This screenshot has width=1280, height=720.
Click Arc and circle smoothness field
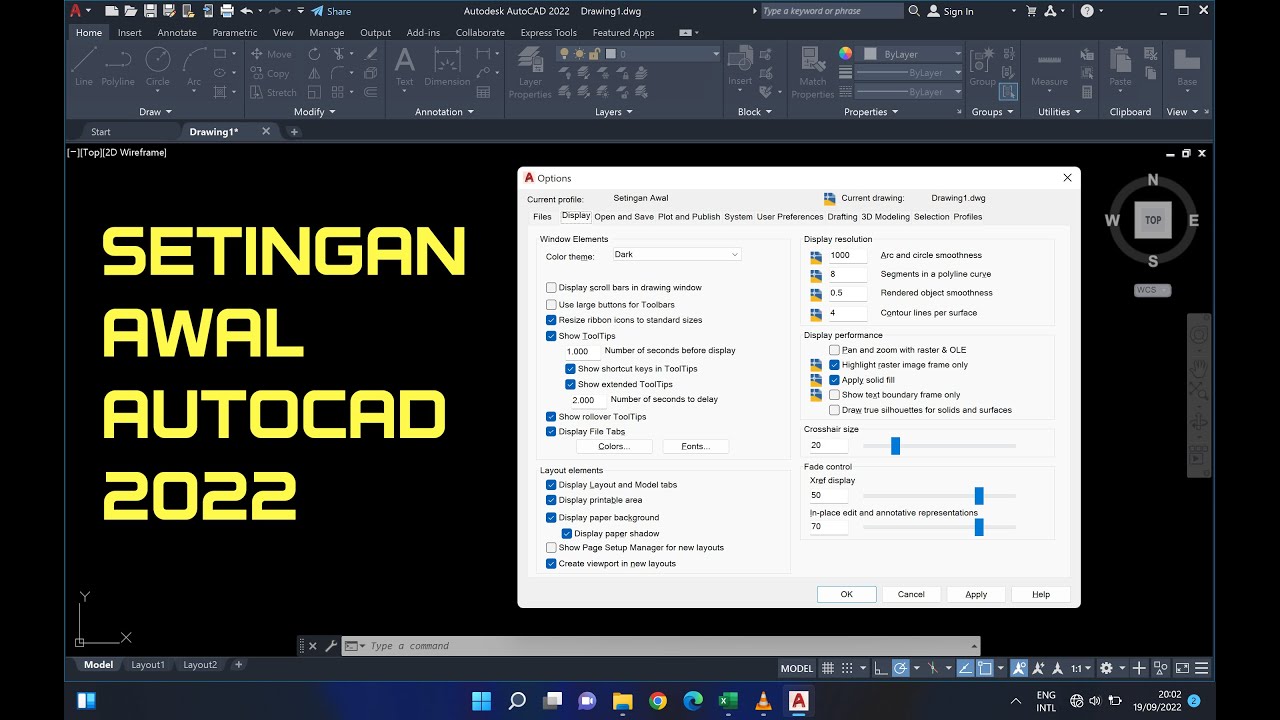(846, 256)
